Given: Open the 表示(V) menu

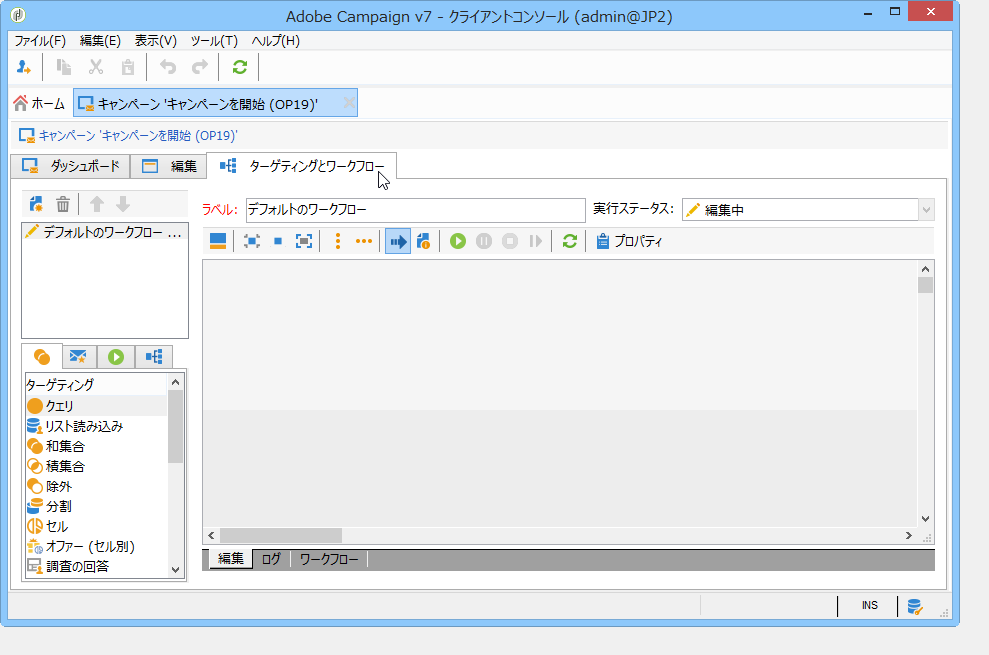Looking at the screenshot, I should [156, 41].
